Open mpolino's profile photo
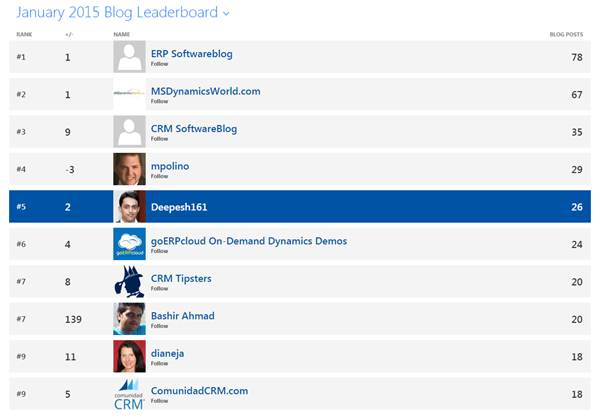Viewport: 602px width, 418px height. click(129, 169)
